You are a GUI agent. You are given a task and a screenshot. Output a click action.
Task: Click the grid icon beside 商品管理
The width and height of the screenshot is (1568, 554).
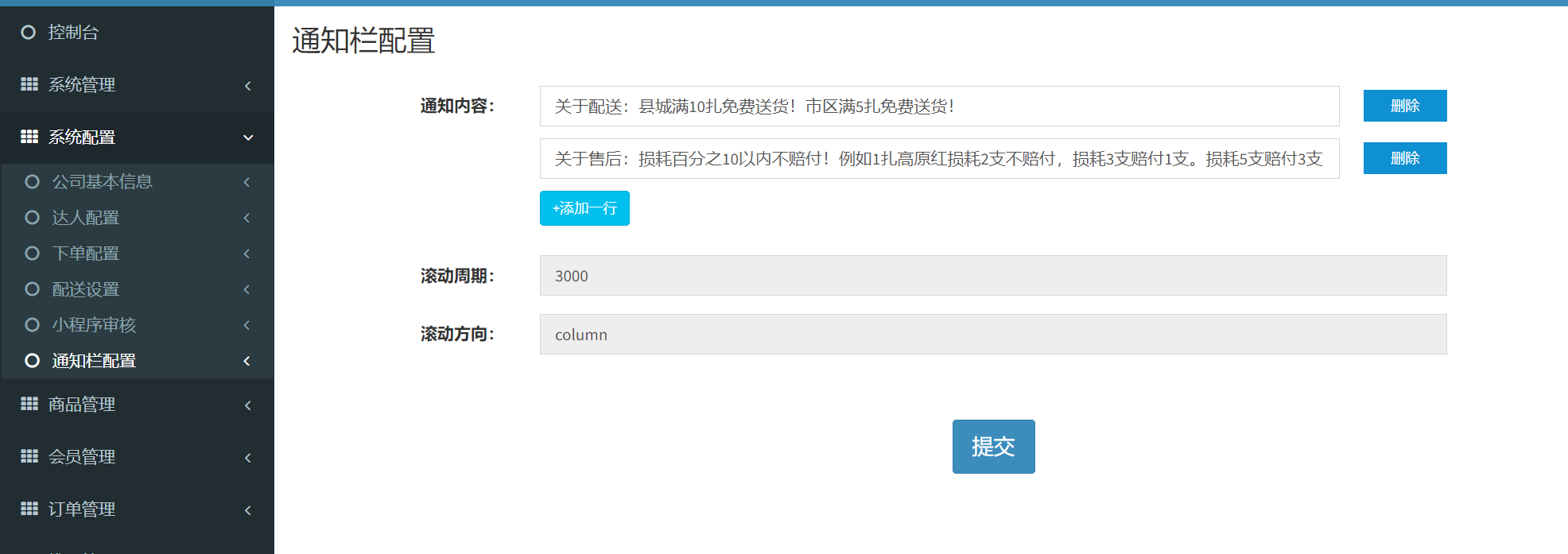coord(29,404)
